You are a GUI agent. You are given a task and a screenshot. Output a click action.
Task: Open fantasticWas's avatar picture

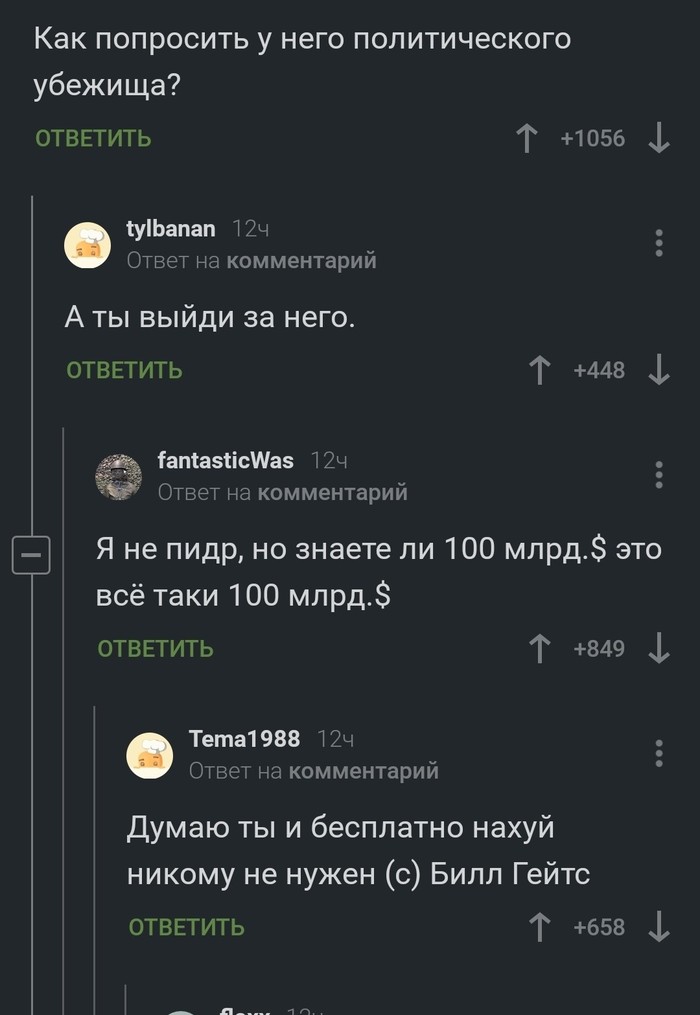tap(118, 476)
